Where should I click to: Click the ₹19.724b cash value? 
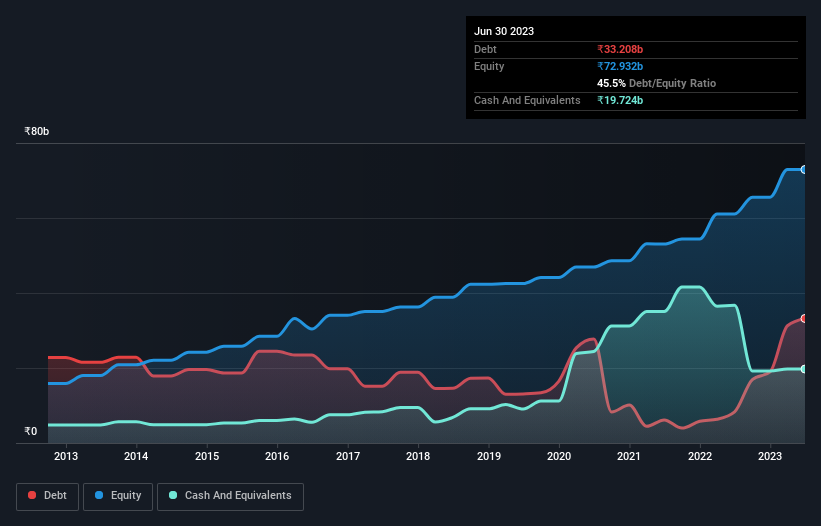[x=620, y=100]
